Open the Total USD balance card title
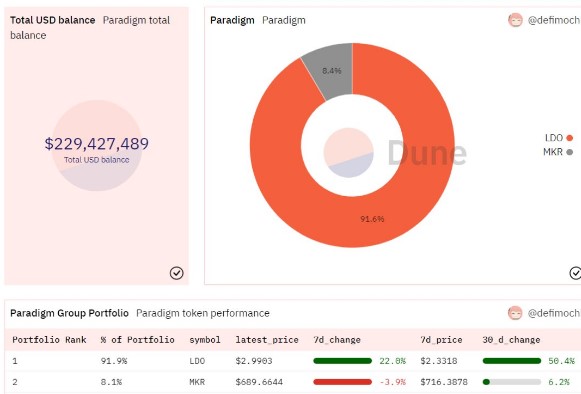This screenshot has height=394, width=581. coord(53,20)
